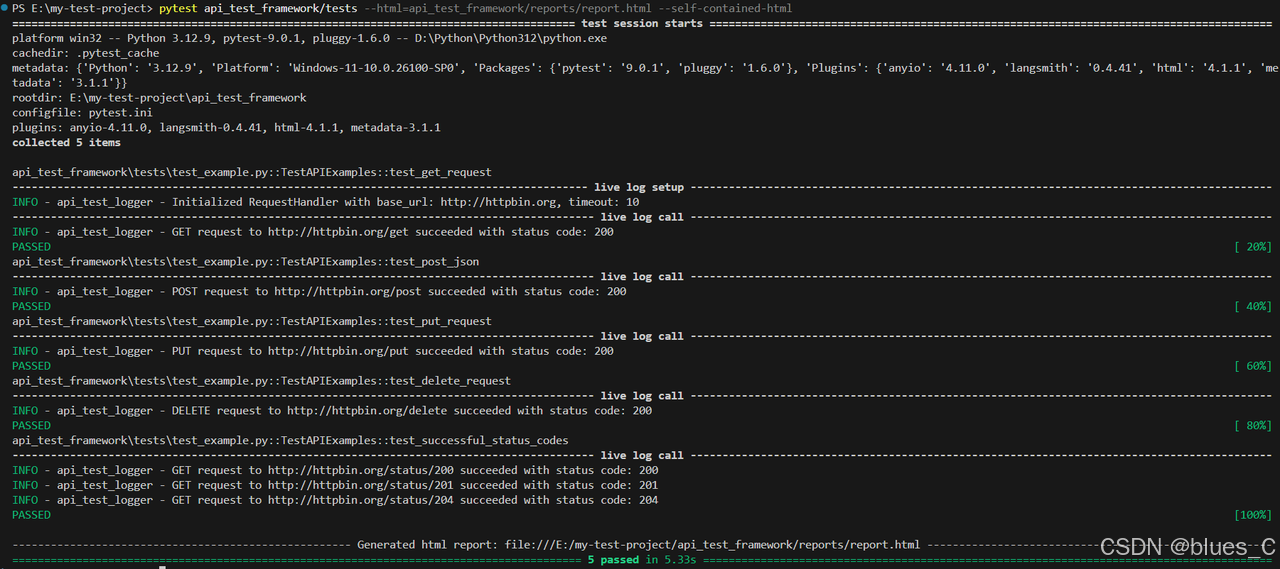Click the 'cachedir: .pytest_cache' line

86,53
